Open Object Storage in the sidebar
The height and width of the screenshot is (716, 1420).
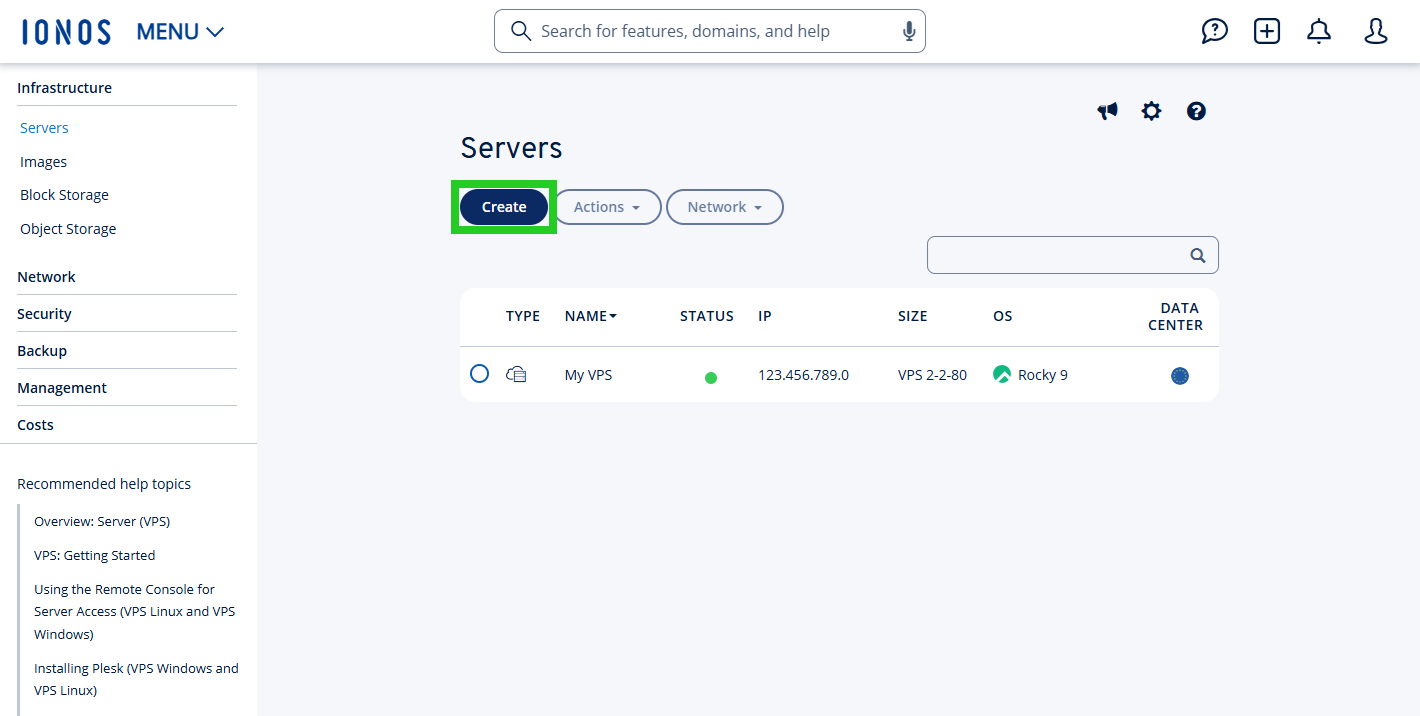pos(68,229)
